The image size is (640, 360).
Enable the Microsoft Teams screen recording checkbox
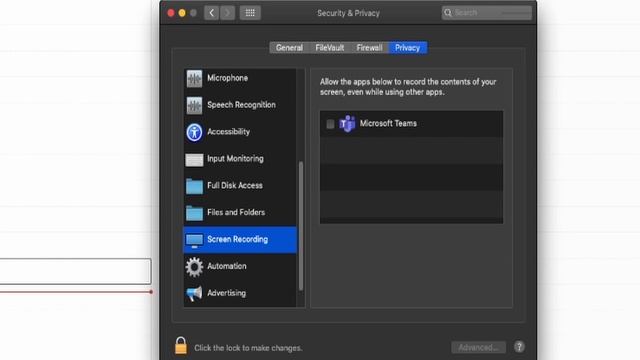coord(330,124)
